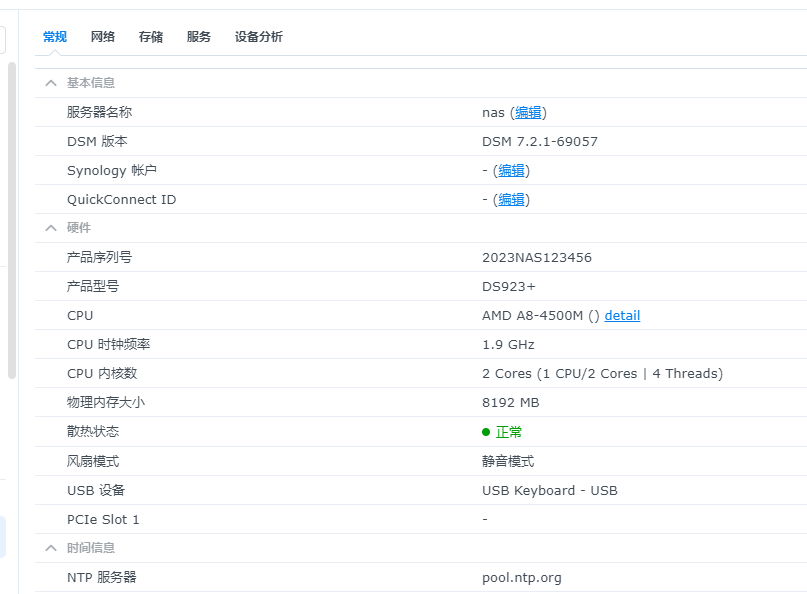Viewport: 807px width, 594px height.
Task: Select the USB Keyboard device entry
Action: pos(549,490)
